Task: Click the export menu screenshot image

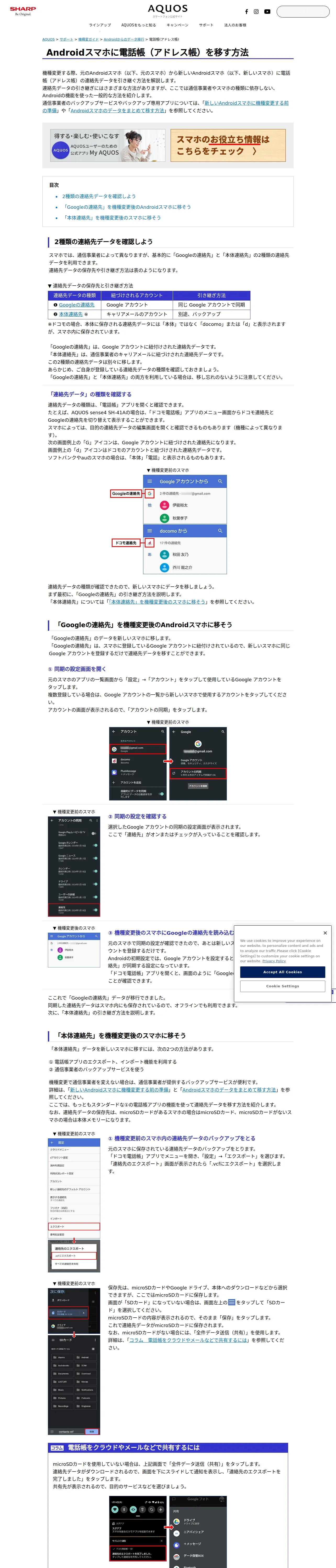Action: point(74,1205)
